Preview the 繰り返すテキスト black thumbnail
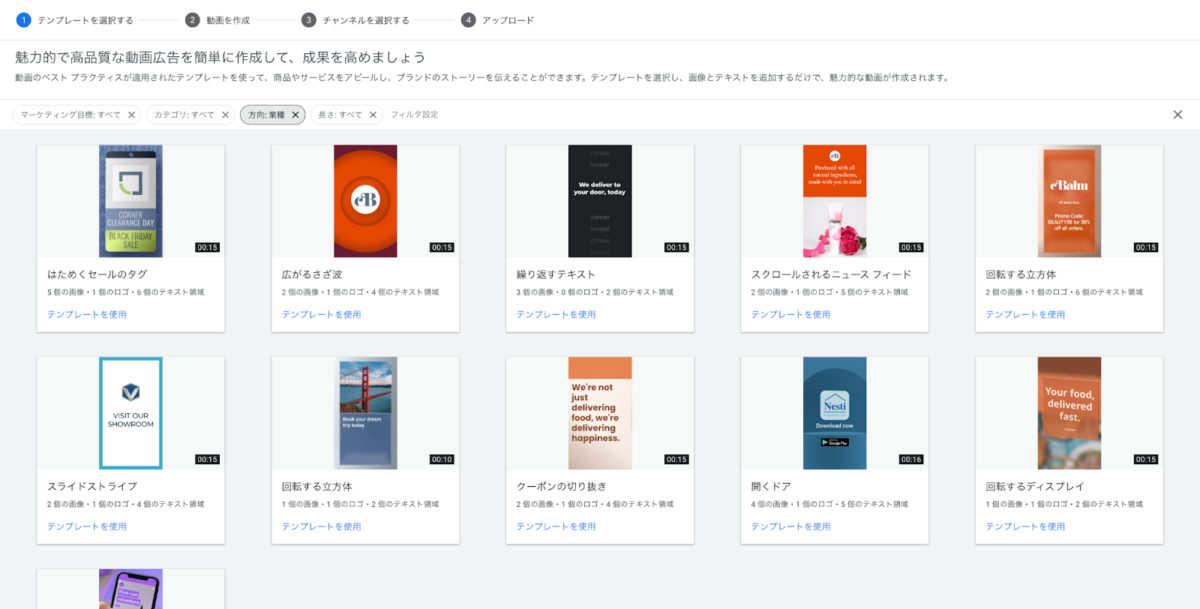This screenshot has height=609, width=1200. (600, 201)
